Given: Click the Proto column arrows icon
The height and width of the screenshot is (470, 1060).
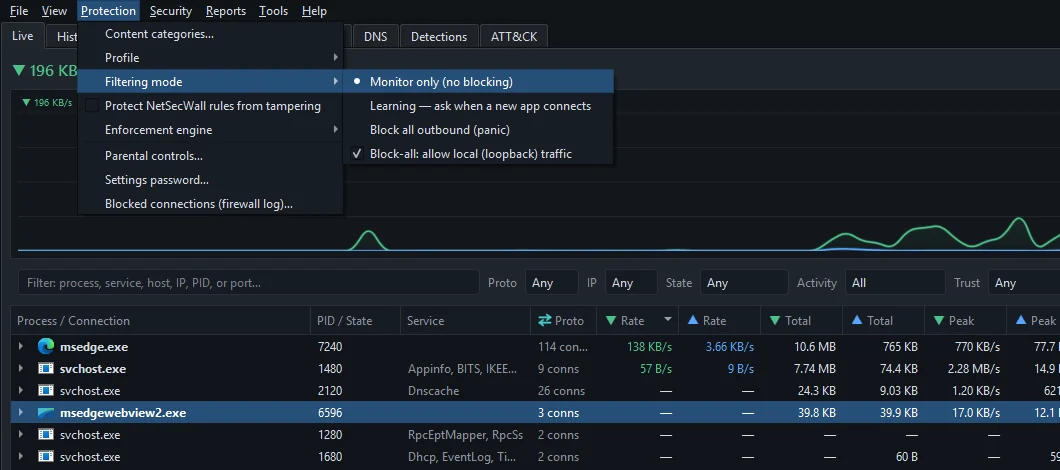Looking at the screenshot, I should [x=544, y=321].
